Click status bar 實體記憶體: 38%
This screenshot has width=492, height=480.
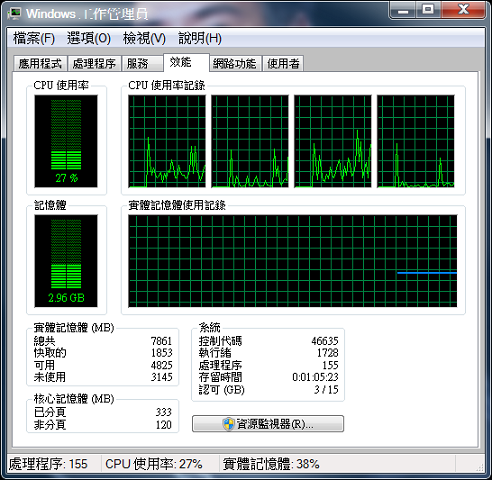click(271, 464)
